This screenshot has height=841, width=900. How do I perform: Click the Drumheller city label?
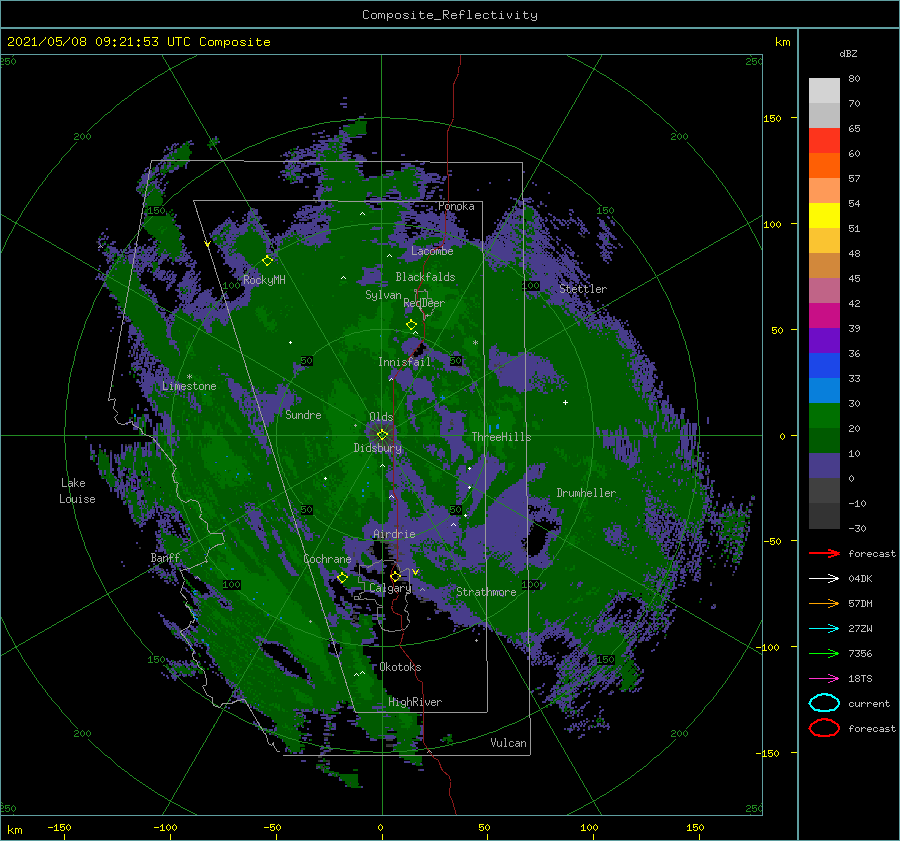click(586, 493)
